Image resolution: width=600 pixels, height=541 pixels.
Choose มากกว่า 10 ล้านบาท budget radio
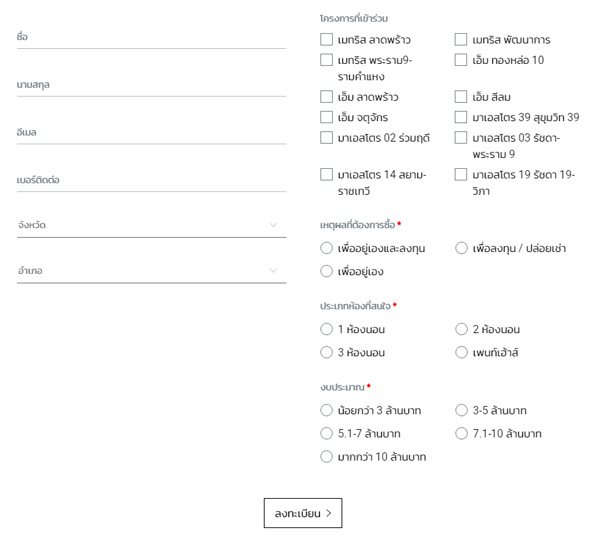(x=326, y=456)
